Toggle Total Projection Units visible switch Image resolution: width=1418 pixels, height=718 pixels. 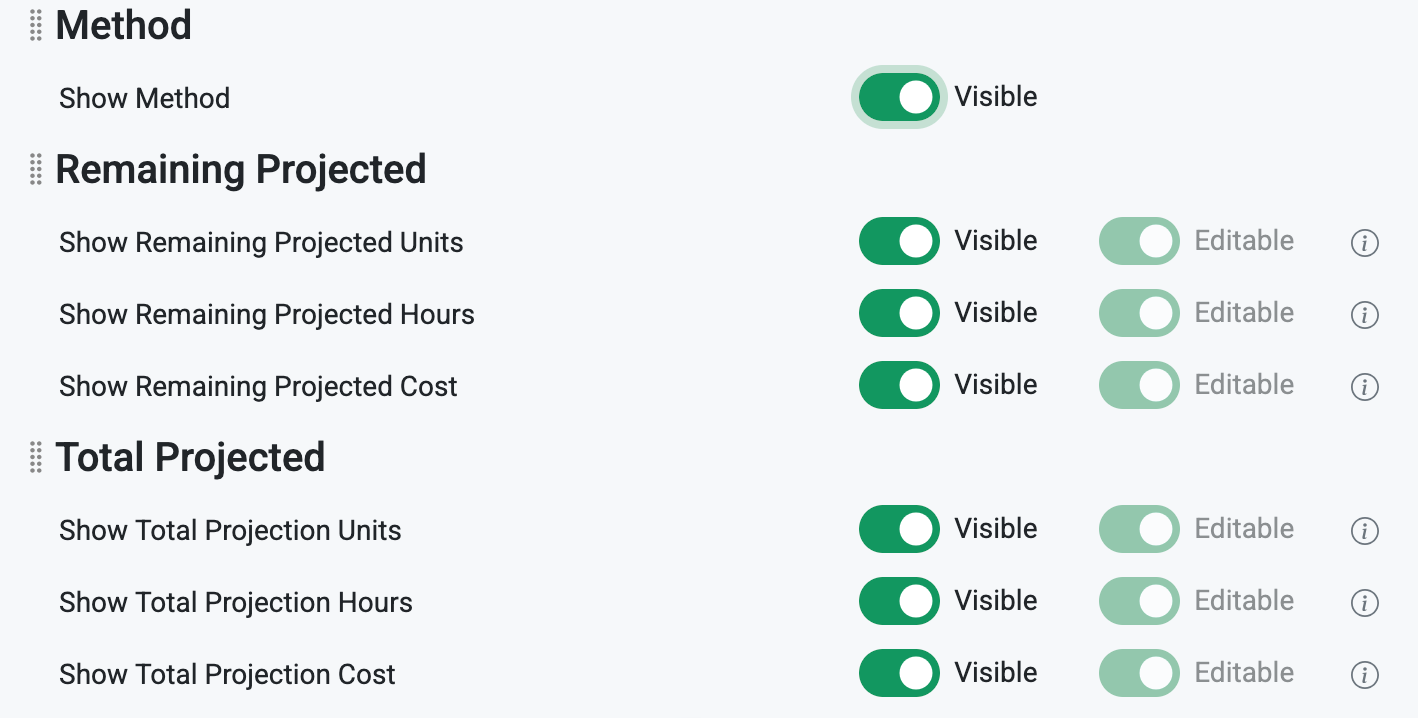(899, 529)
